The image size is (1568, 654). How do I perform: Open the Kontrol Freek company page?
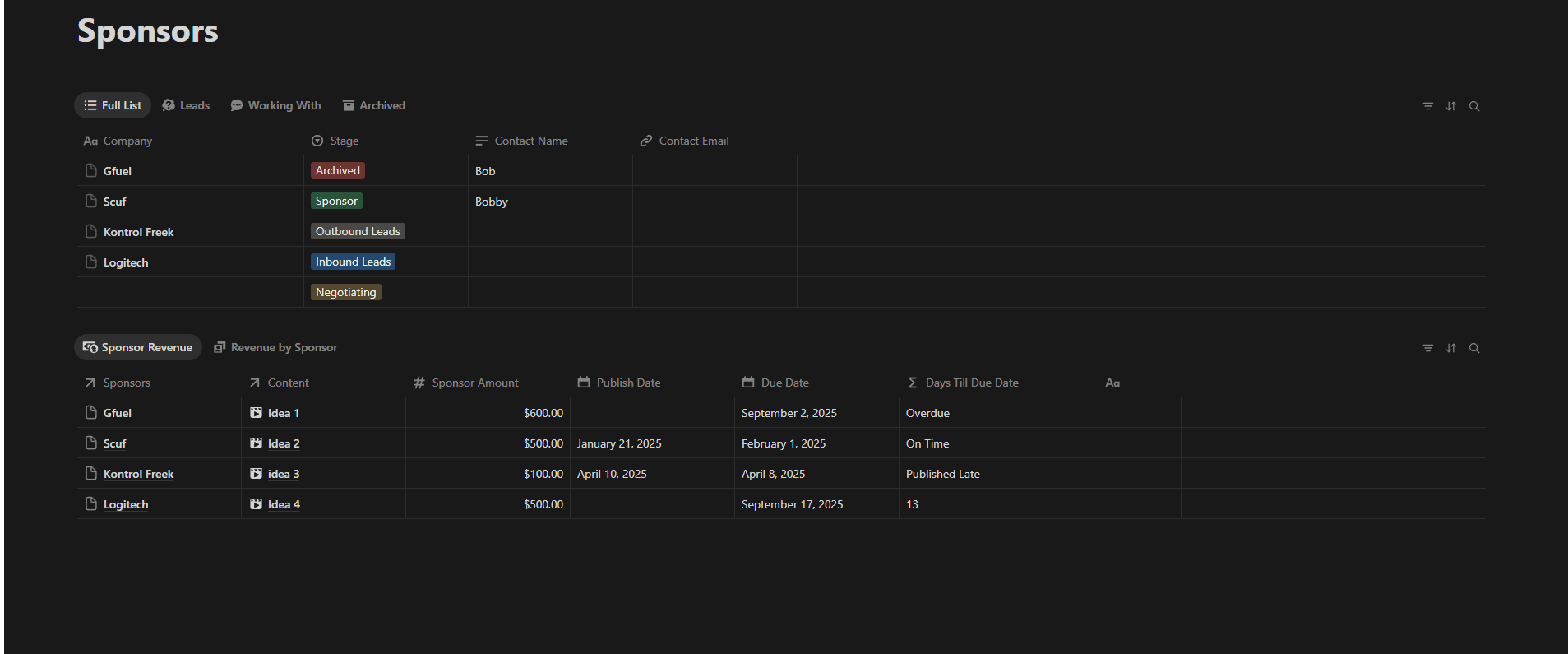click(138, 232)
